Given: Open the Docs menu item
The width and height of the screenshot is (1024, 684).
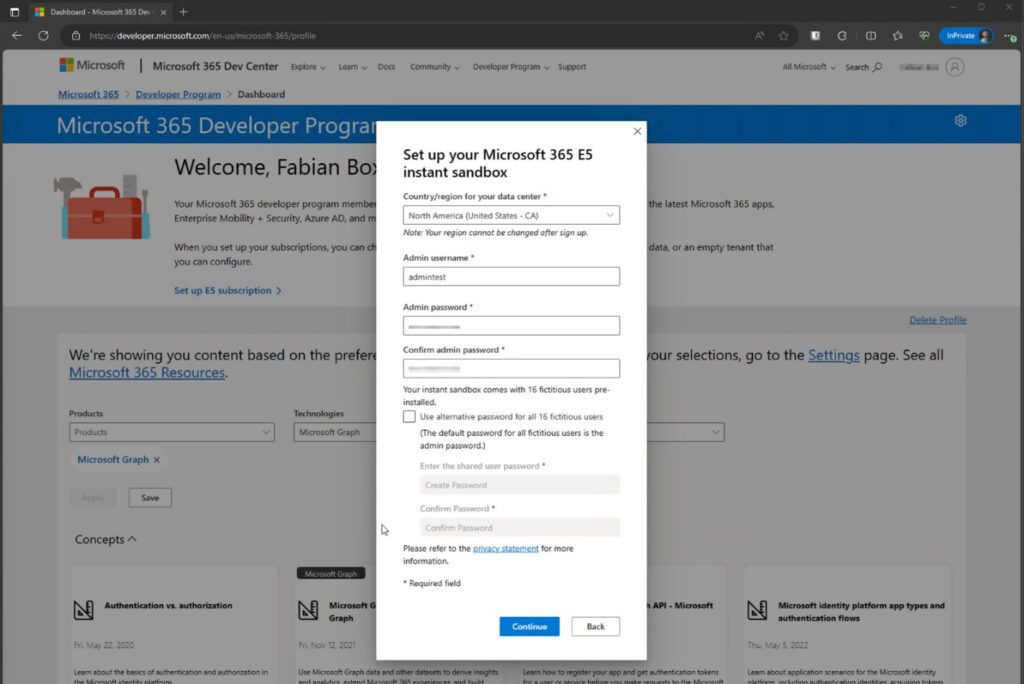Looking at the screenshot, I should tap(386, 67).
